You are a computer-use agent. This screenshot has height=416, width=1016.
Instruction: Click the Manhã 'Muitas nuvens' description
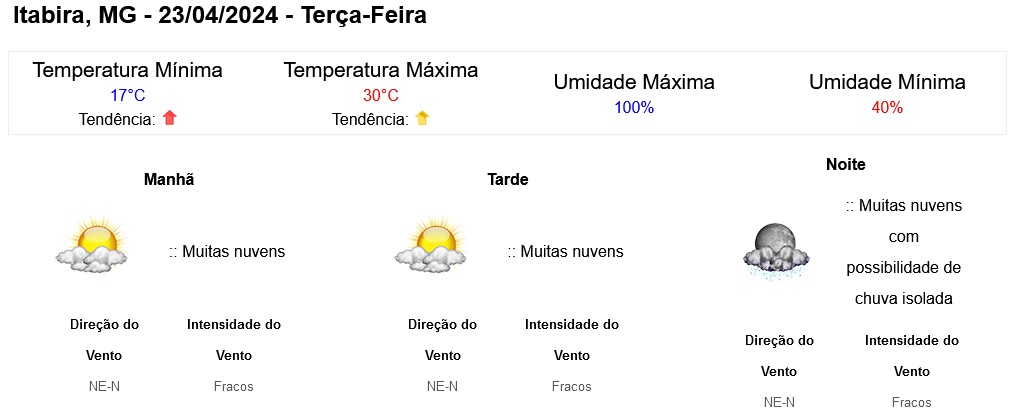point(227,251)
